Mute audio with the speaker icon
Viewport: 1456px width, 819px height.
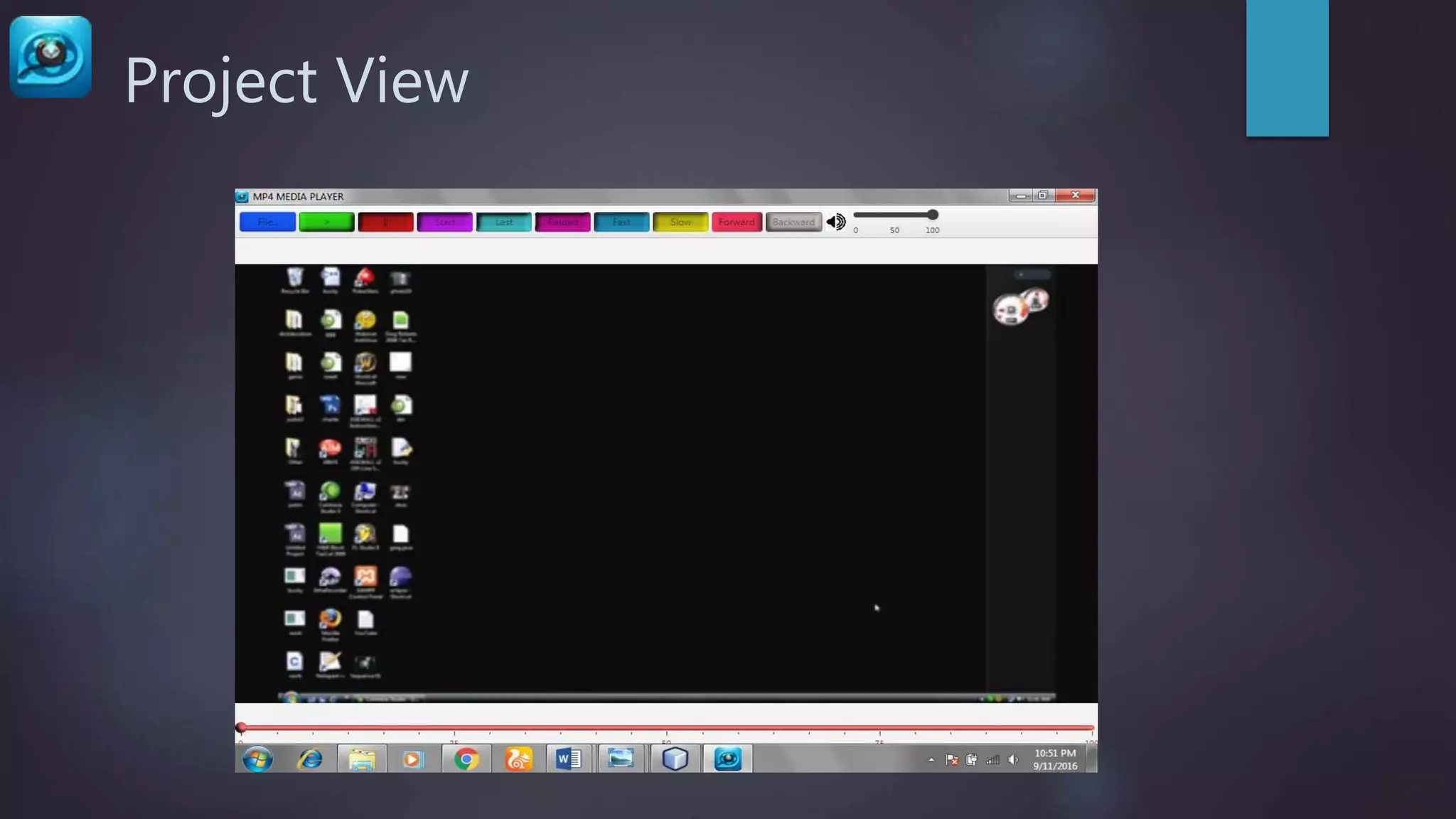pos(836,222)
